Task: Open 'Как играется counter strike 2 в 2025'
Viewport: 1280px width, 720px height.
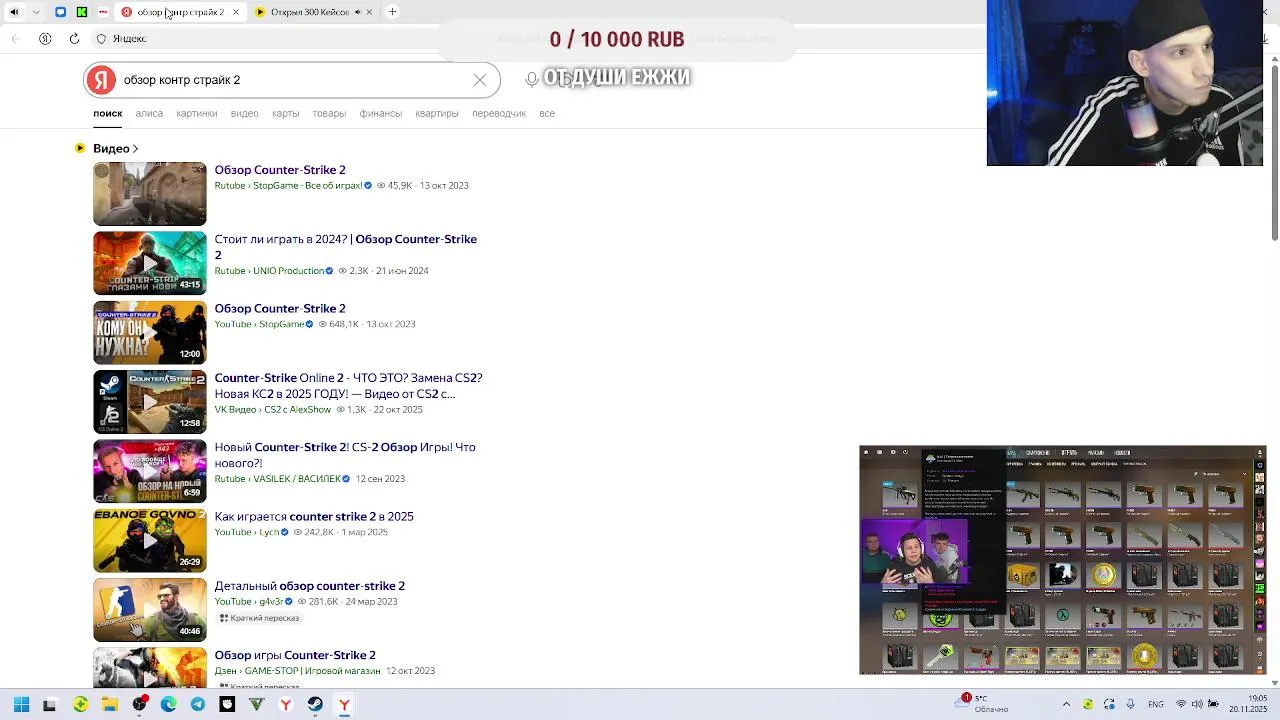Action: (x=314, y=516)
